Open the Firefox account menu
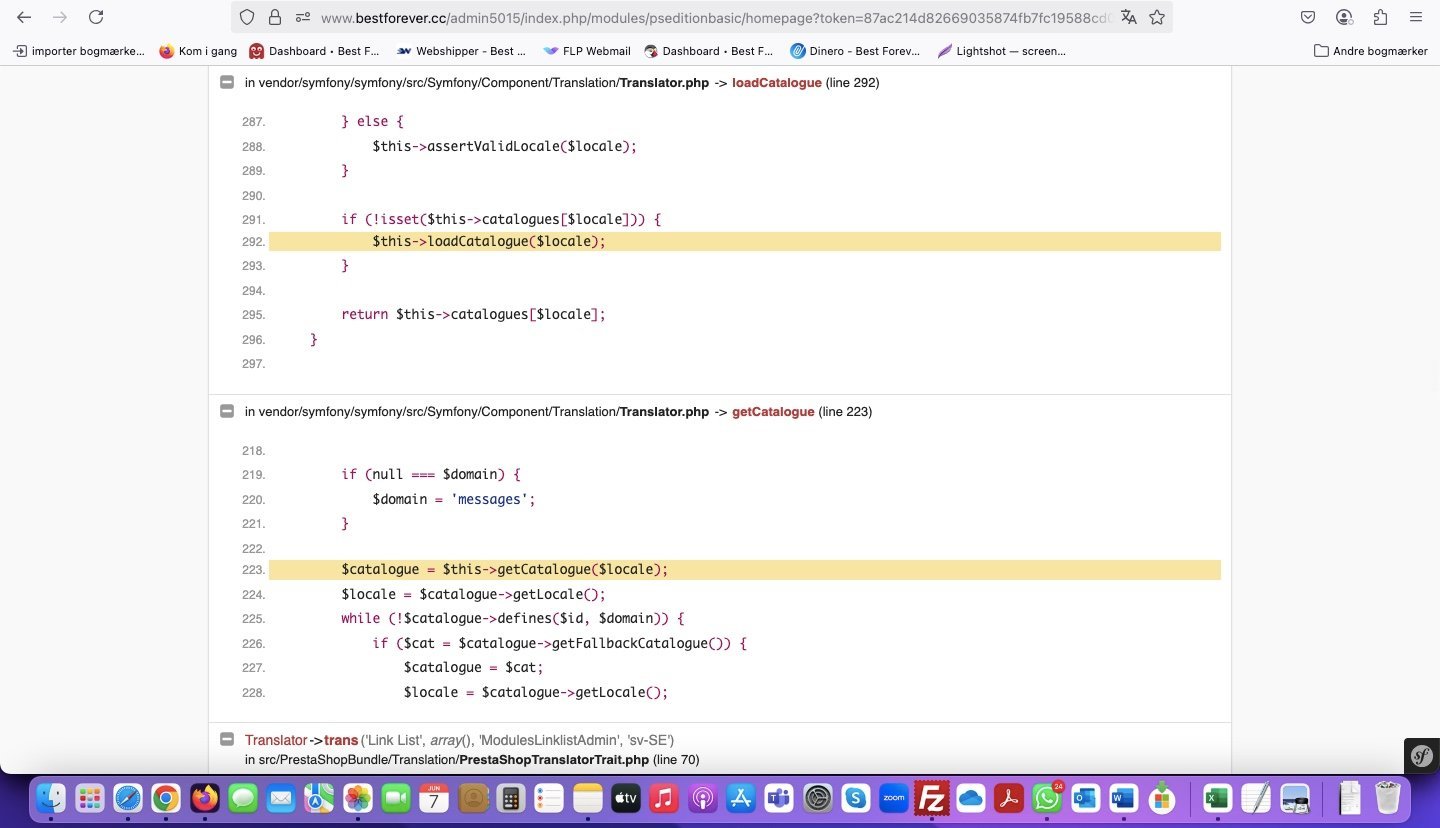The height and width of the screenshot is (828, 1440). coord(1344,17)
